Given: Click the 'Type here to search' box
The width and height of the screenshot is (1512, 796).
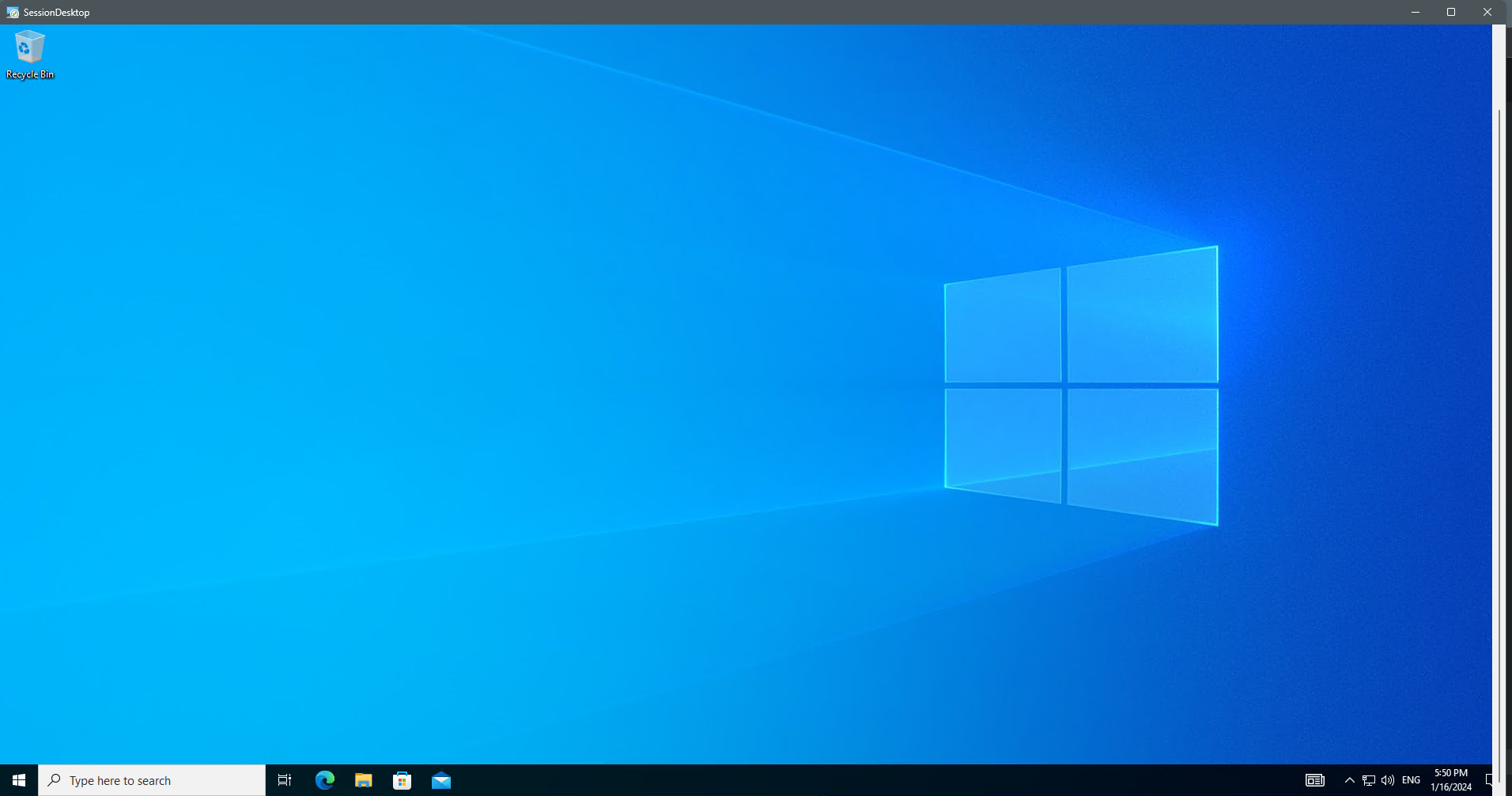Looking at the screenshot, I should (152, 780).
